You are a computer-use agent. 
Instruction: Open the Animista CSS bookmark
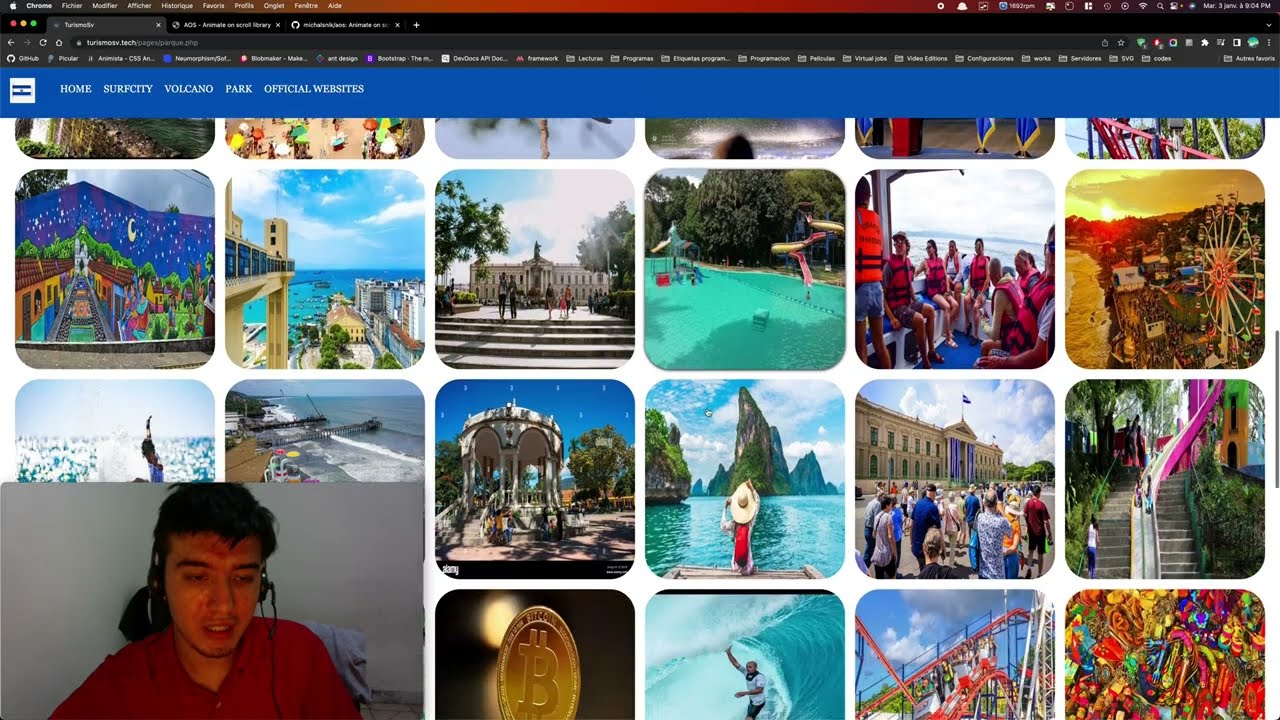click(120, 58)
